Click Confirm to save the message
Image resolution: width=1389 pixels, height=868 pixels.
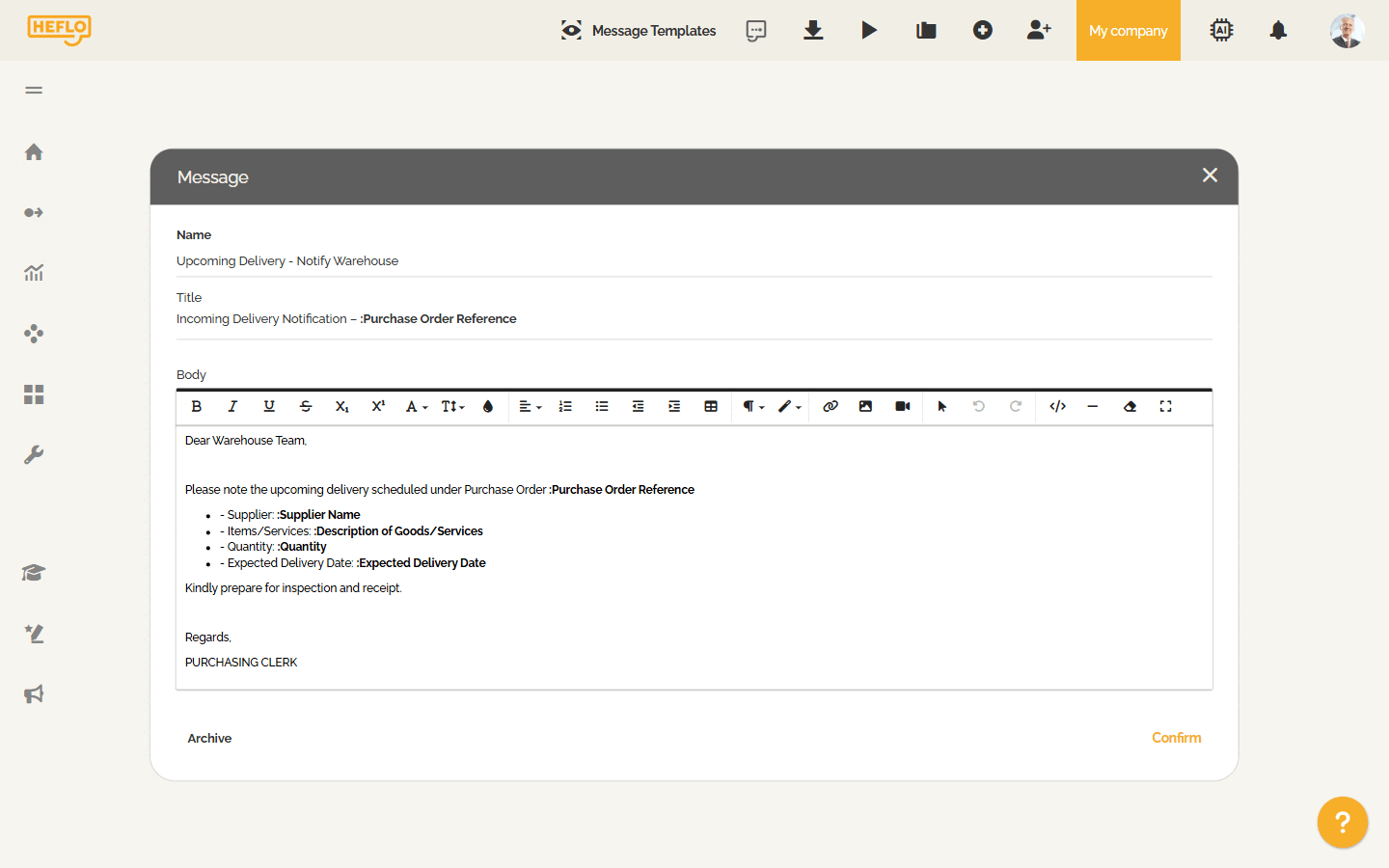(1176, 738)
